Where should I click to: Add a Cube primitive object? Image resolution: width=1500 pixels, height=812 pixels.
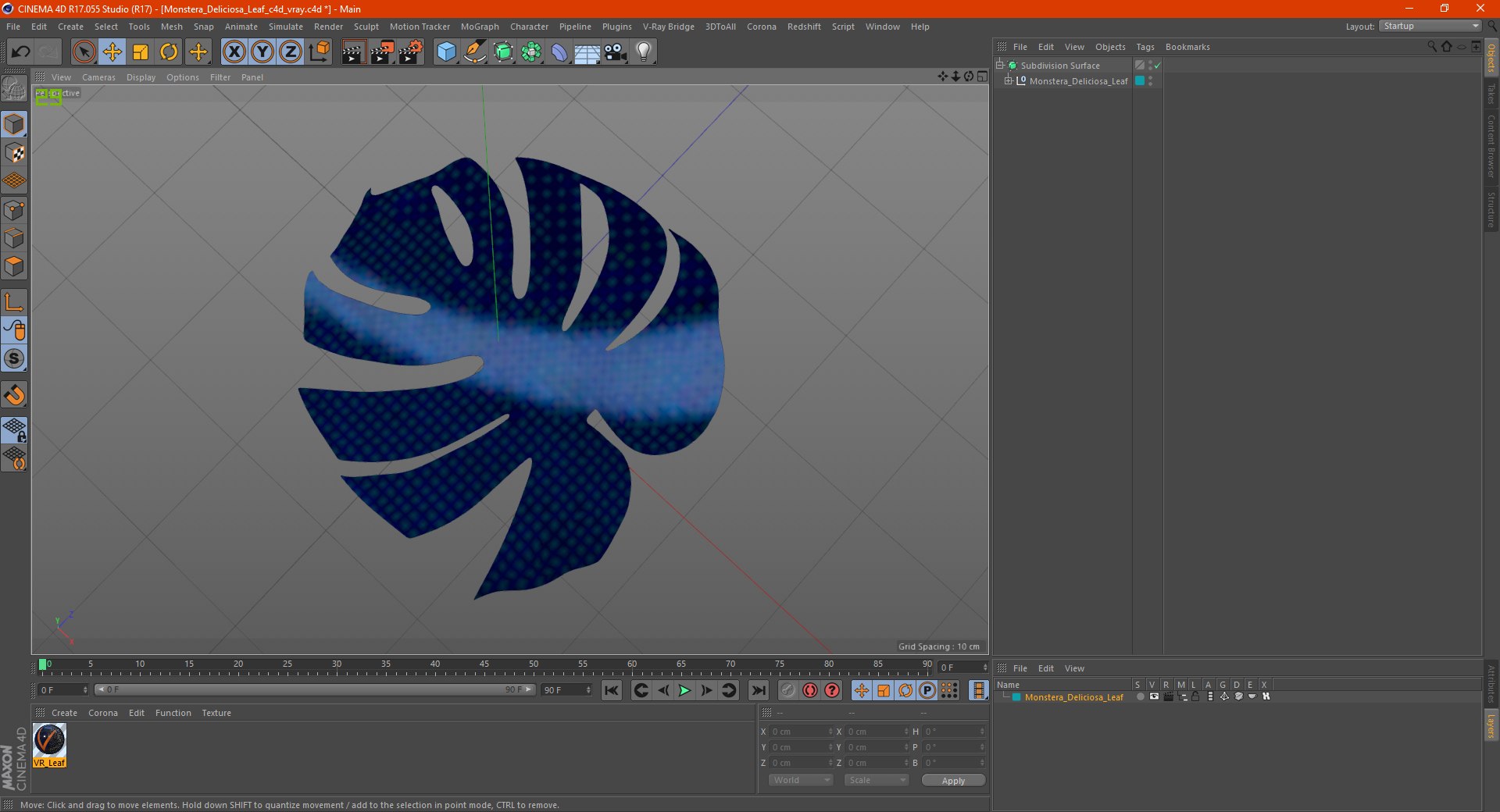446,52
